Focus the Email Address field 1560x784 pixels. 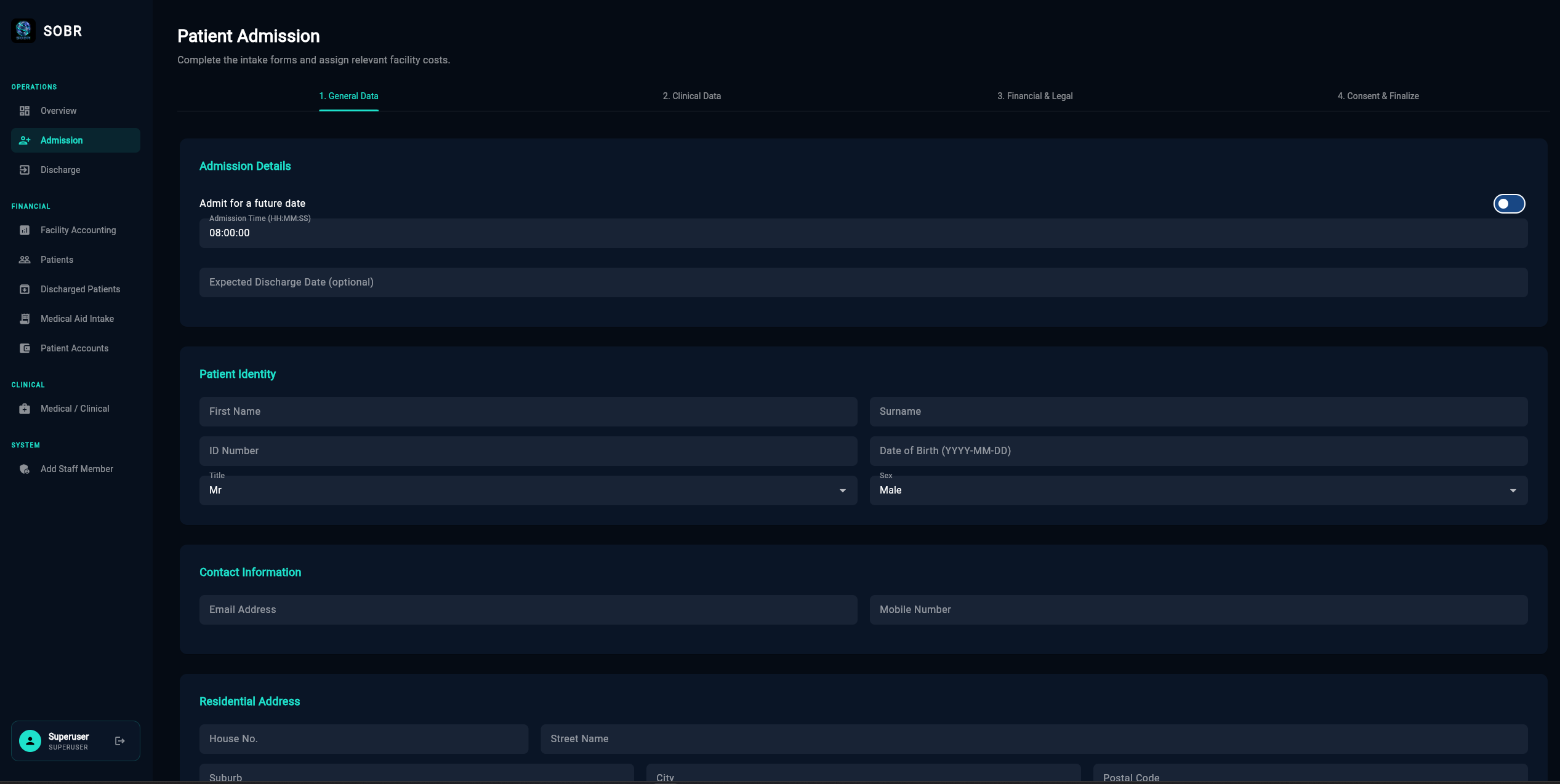[528, 610]
